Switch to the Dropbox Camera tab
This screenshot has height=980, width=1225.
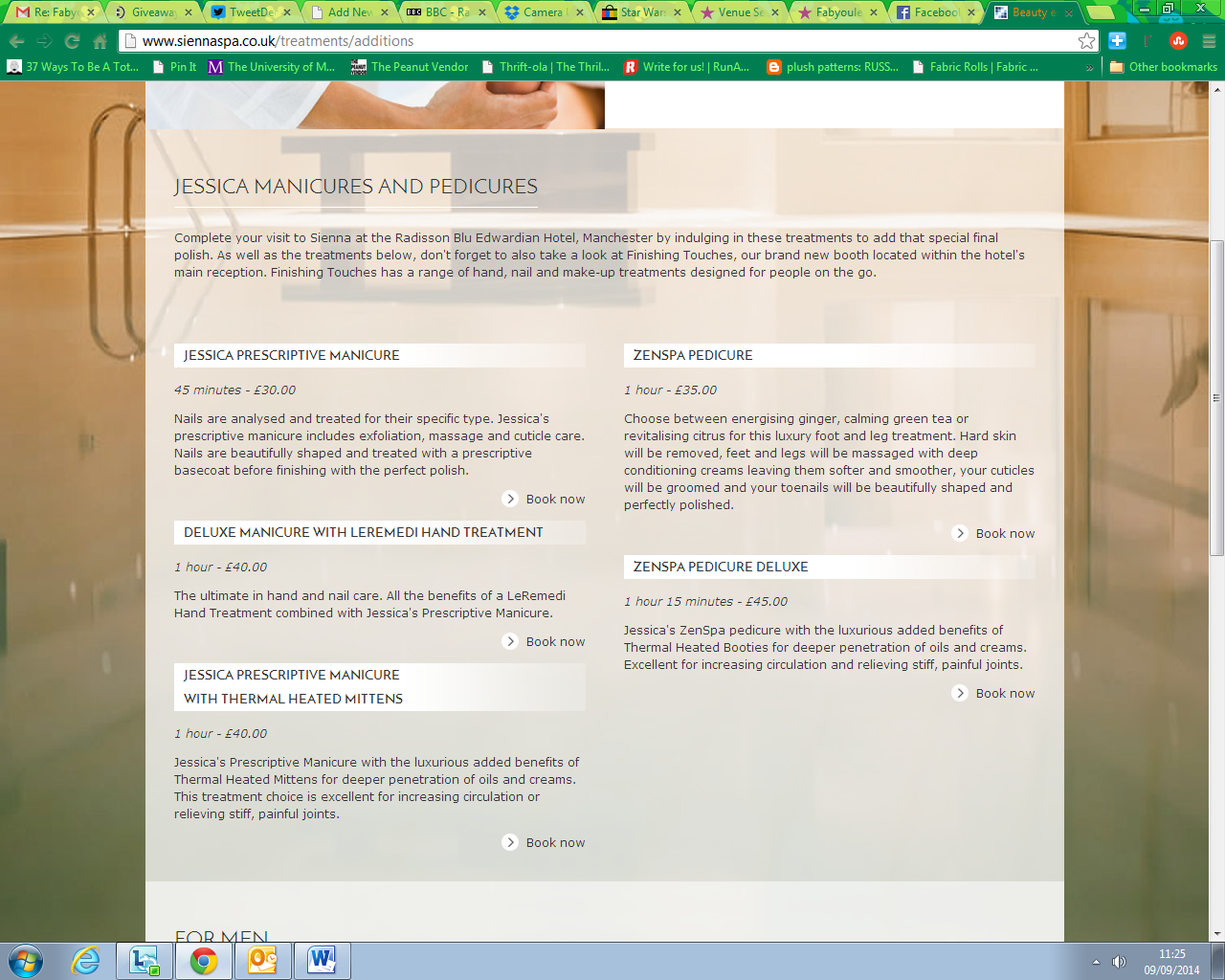[x=544, y=12]
